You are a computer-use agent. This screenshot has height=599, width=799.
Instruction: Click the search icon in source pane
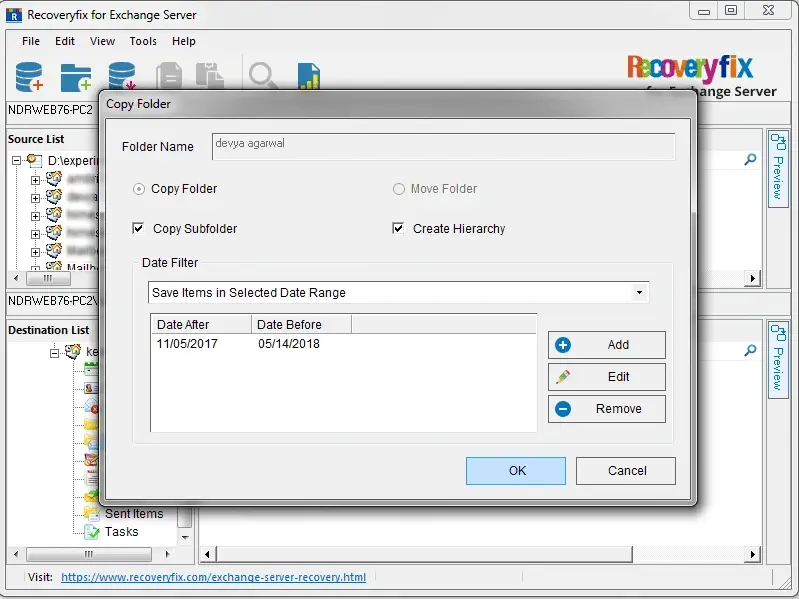[750, 159]
